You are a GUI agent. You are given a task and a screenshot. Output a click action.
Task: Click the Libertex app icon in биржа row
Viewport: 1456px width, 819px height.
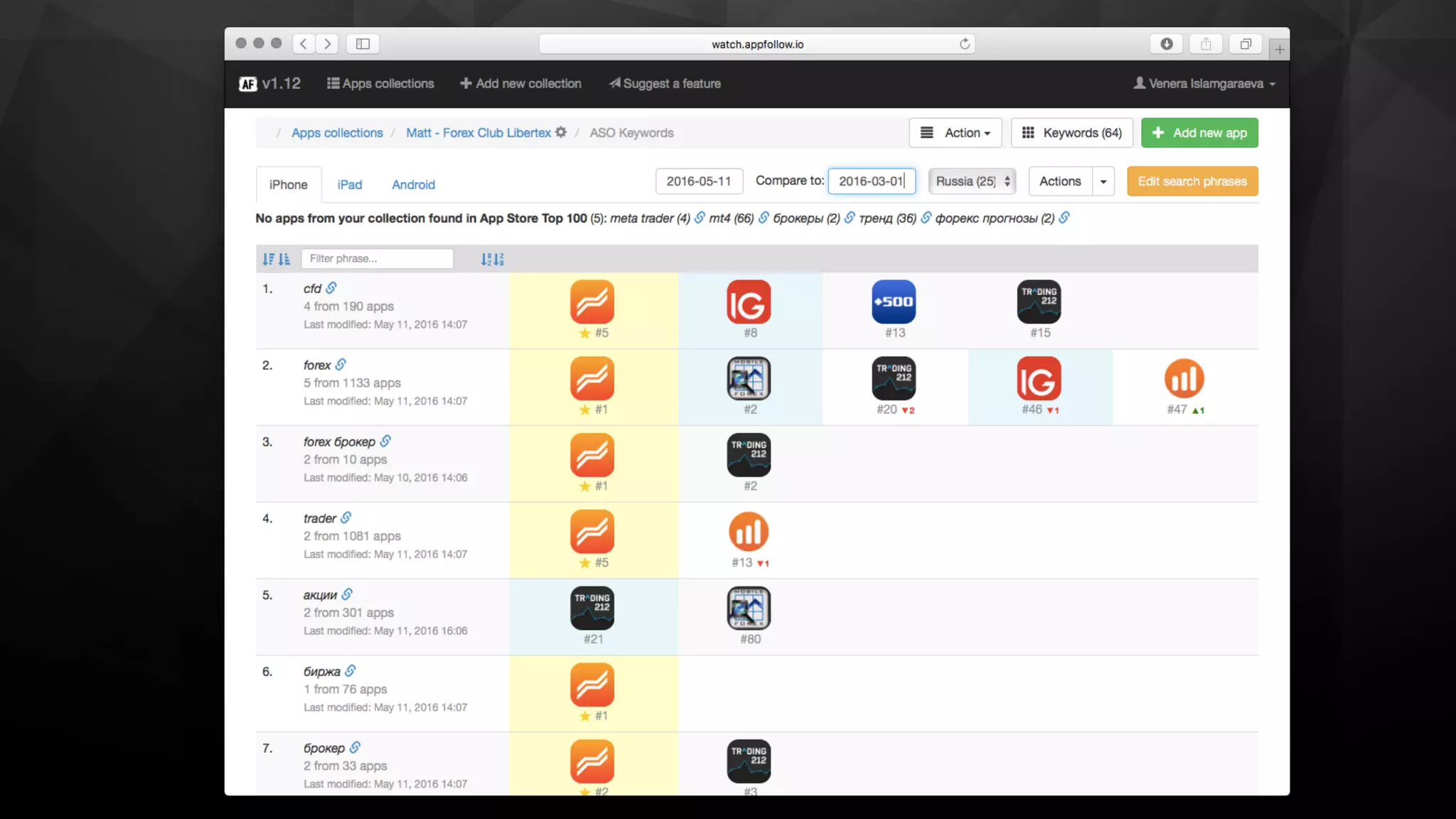click(x=591, y=685)
